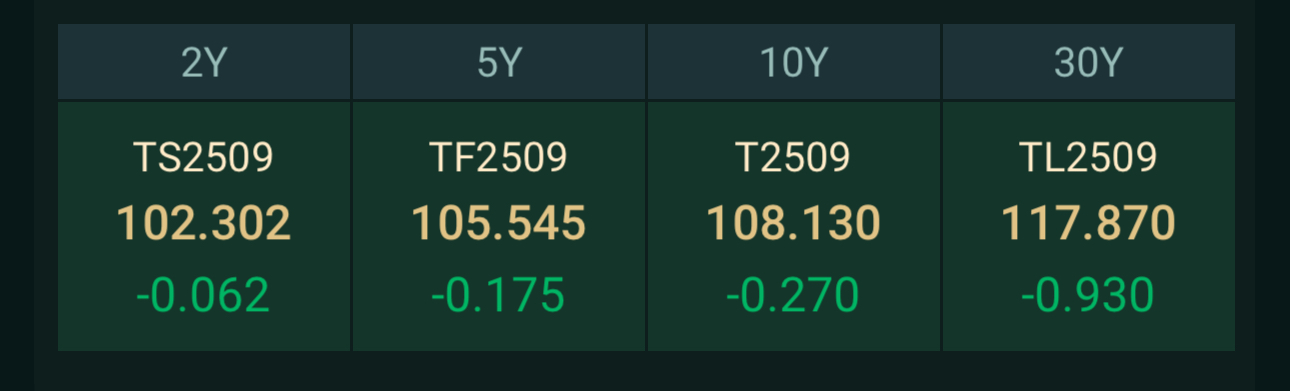This screenshot has width=1290, height=391.
Task: Click the 108.130 price
Action: 794,224
